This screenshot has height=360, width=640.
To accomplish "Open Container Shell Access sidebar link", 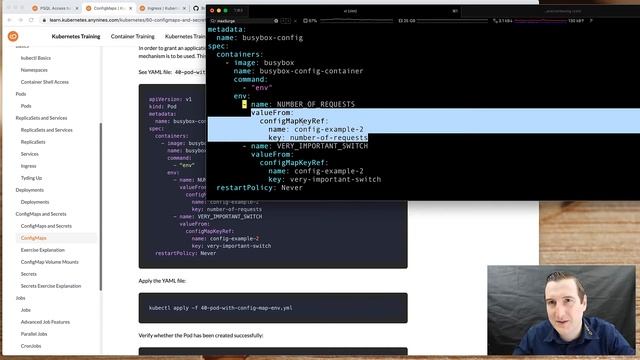I will click(45, 82).
